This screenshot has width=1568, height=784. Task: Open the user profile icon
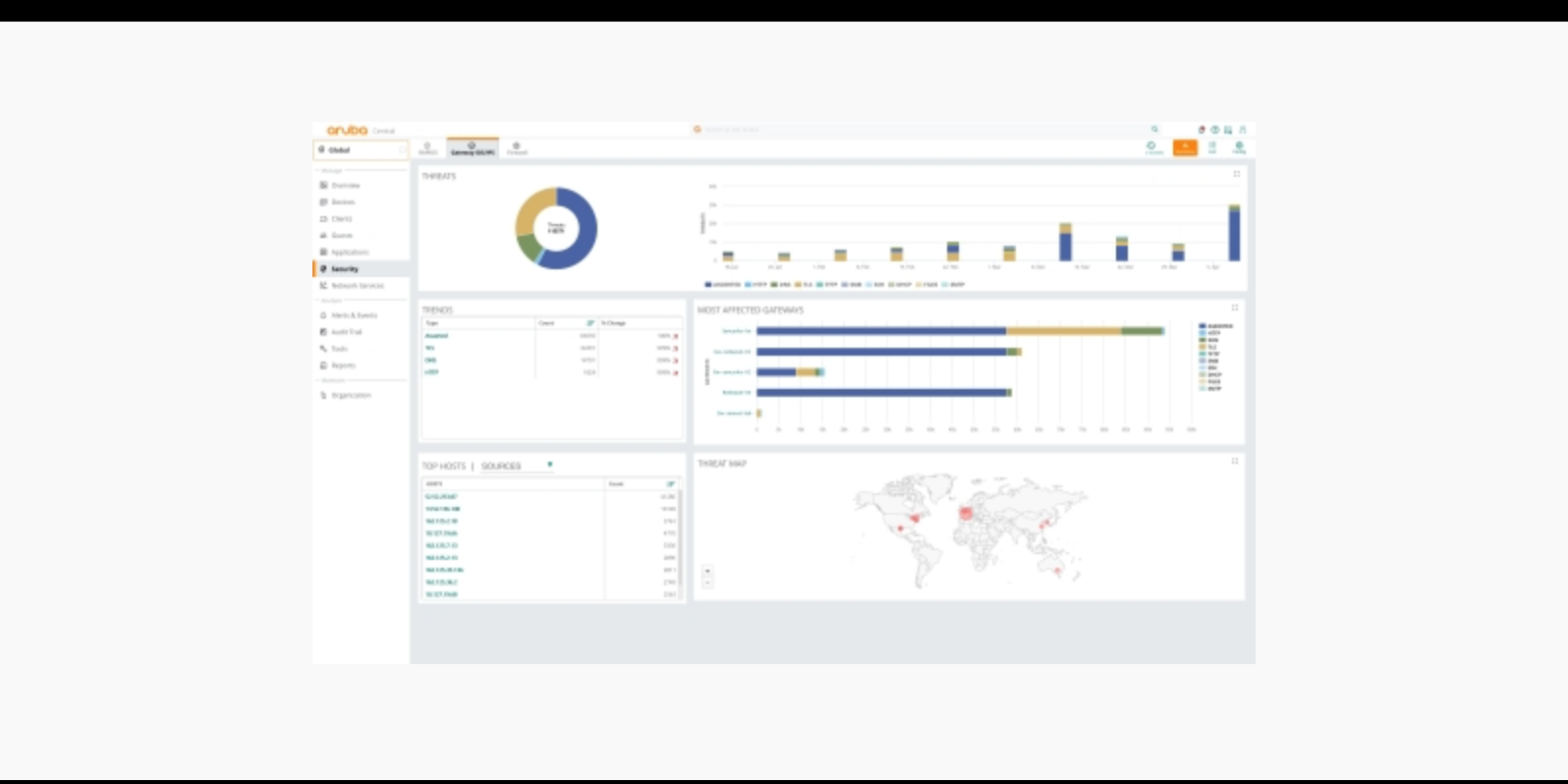pos(1242,130)
